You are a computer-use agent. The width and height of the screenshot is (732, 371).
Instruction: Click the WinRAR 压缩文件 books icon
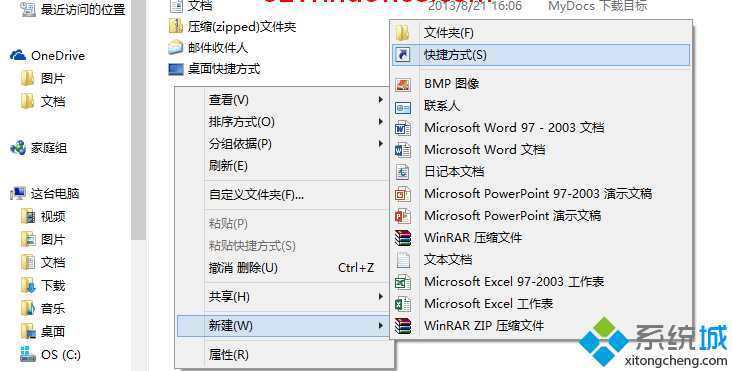pos(402,238)
